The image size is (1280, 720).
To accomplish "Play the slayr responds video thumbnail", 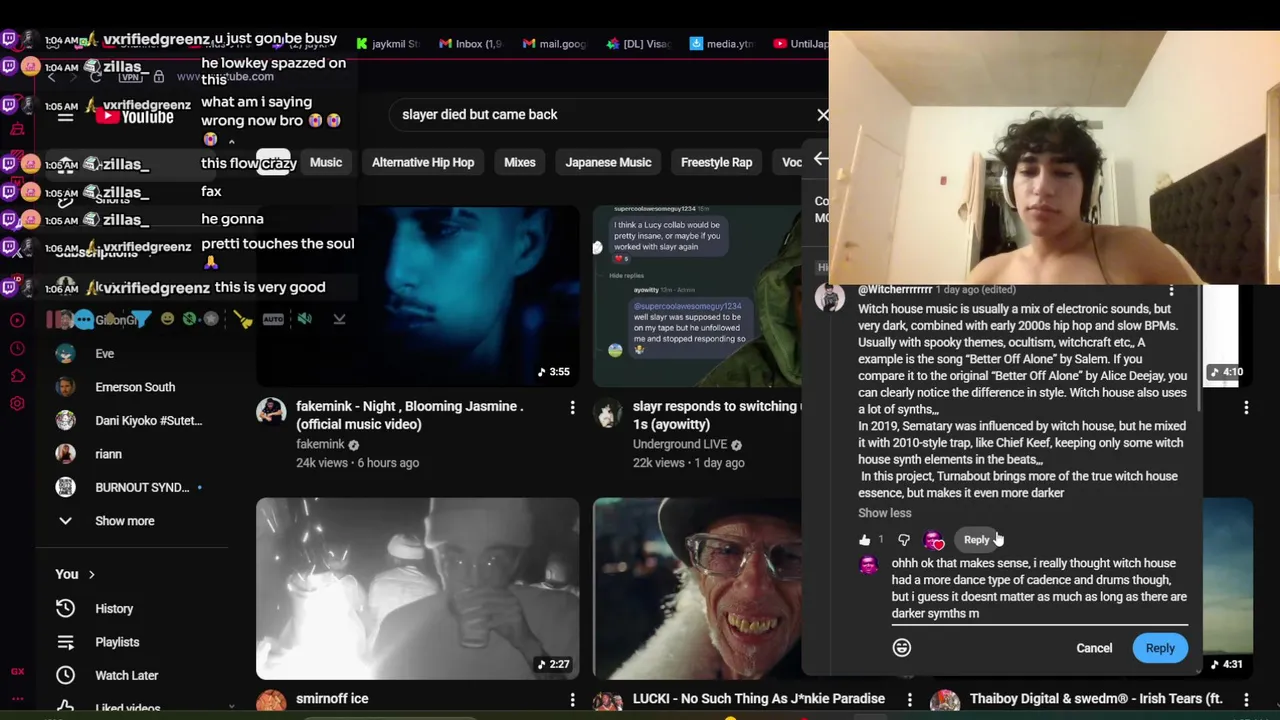I will point(697,296).
